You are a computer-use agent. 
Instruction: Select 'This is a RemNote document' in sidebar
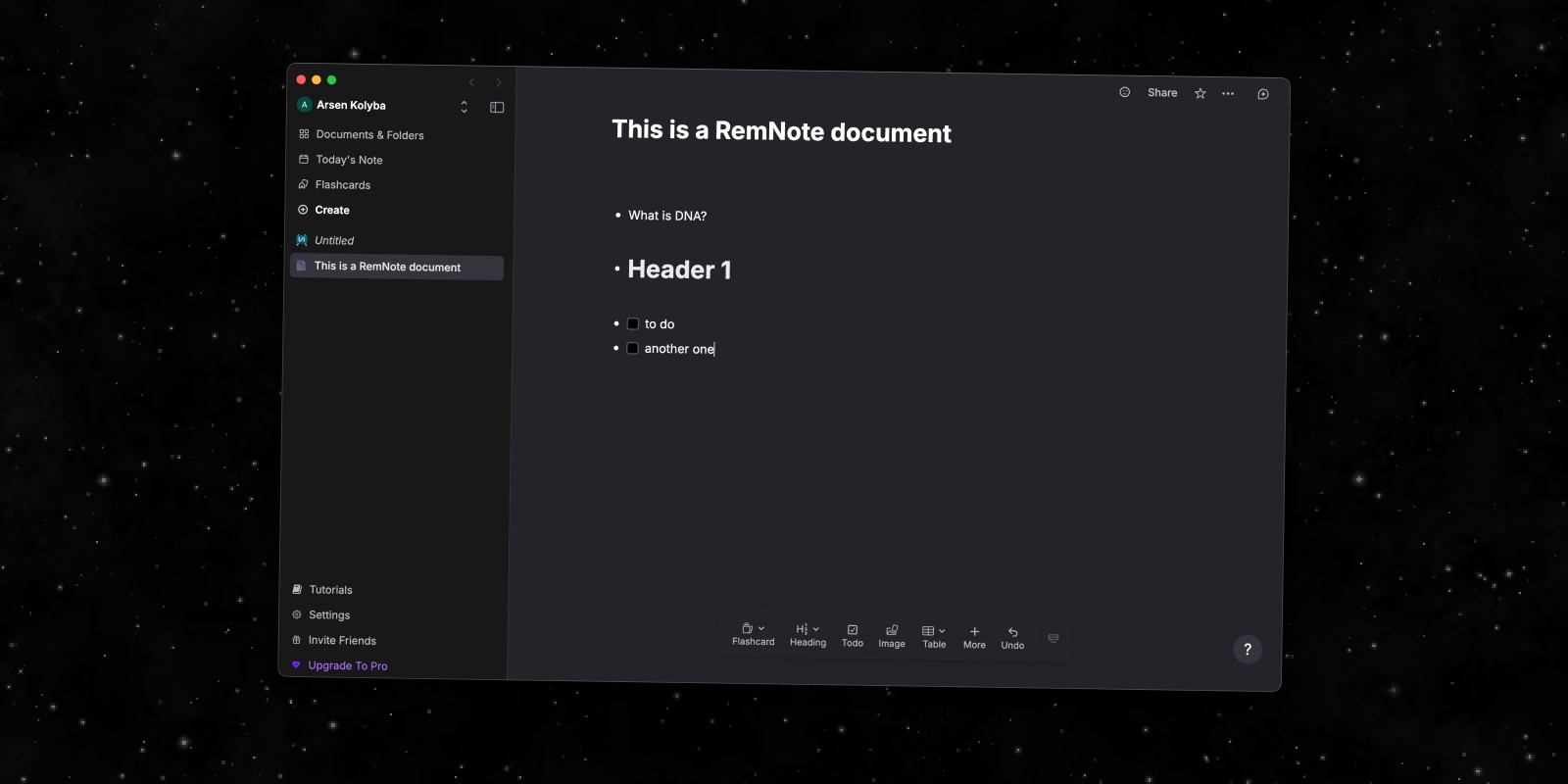pyautogui.click(x=397, y=267)
